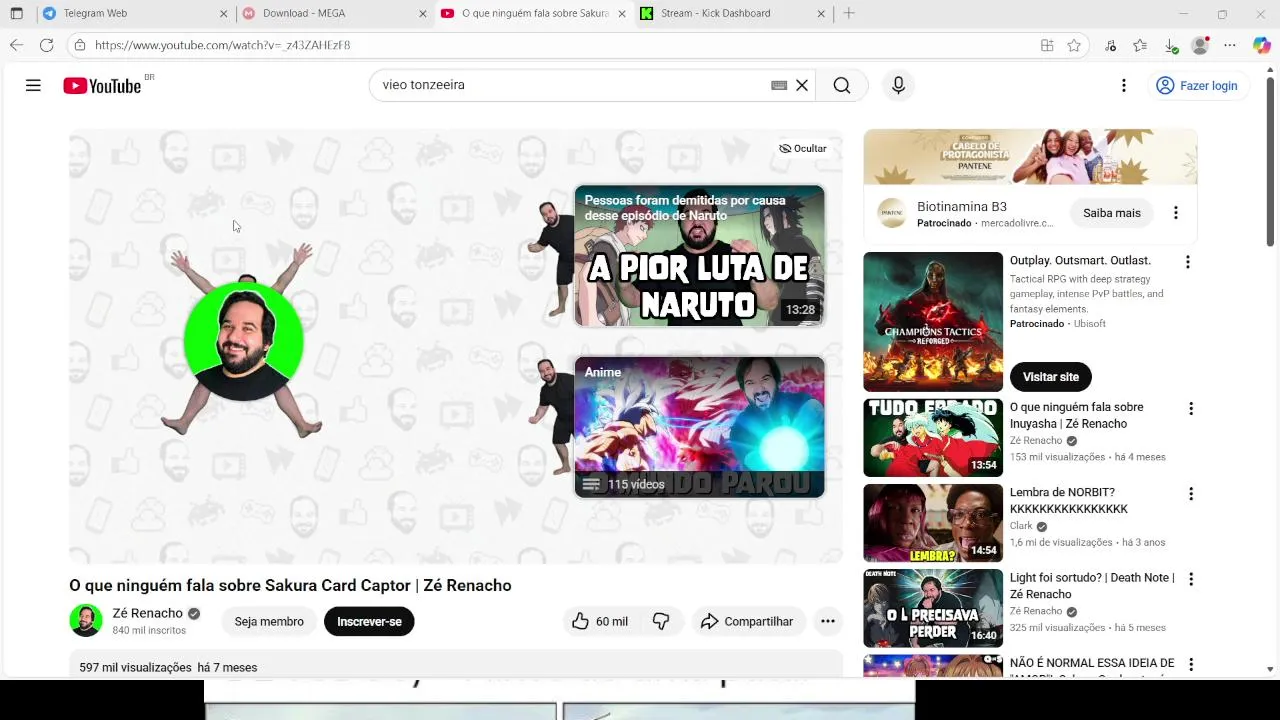Click Fazer login button

pyautogui.click(x=1197, y=86)
